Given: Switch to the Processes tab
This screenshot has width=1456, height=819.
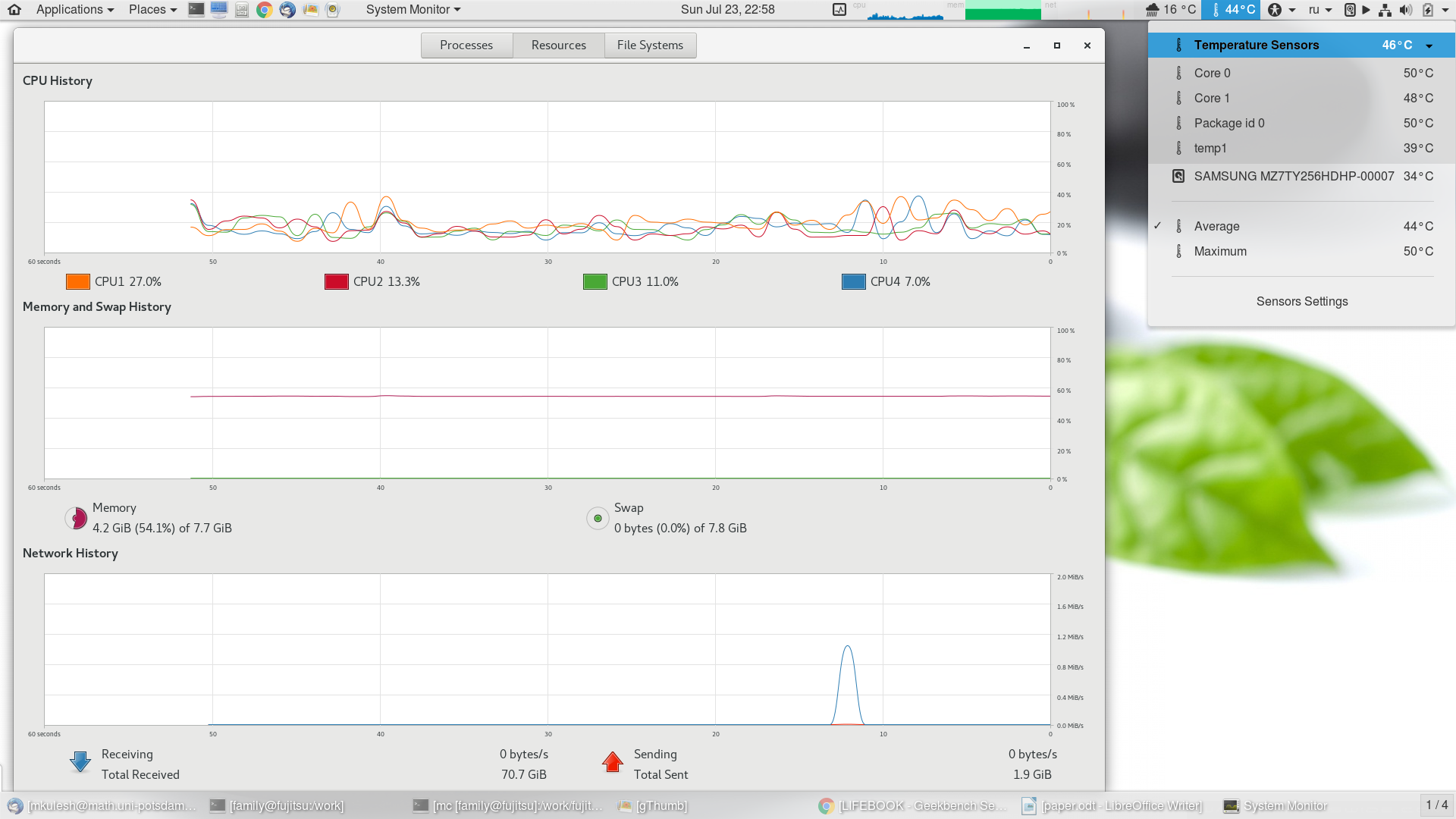Looking at the screenshot, I should [466, 45].
